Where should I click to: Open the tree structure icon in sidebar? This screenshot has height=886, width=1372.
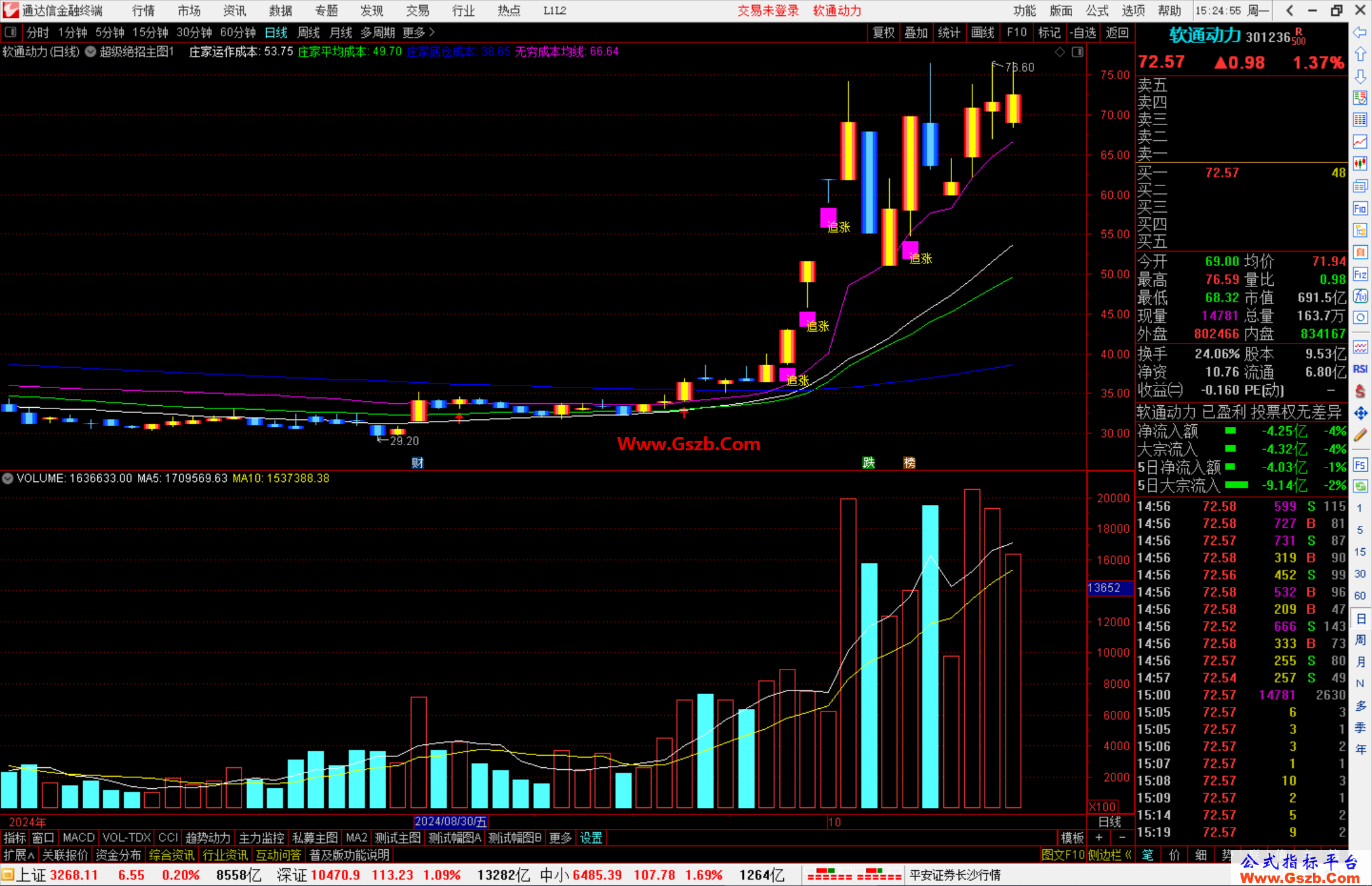(x=1360, y=231)
